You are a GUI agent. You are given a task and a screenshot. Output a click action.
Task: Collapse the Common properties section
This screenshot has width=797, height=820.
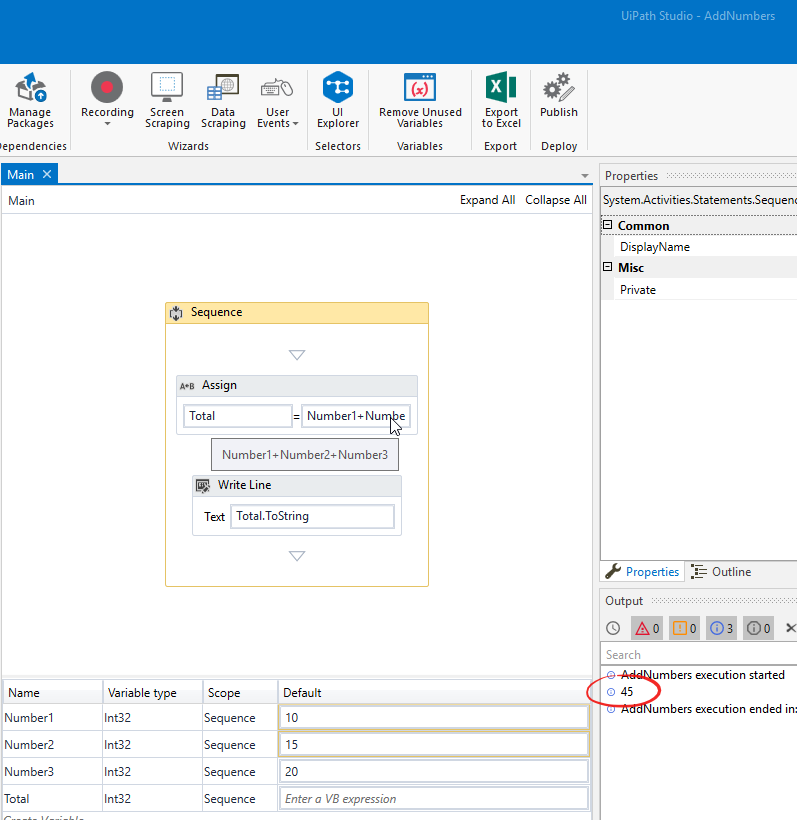(608, 226)
